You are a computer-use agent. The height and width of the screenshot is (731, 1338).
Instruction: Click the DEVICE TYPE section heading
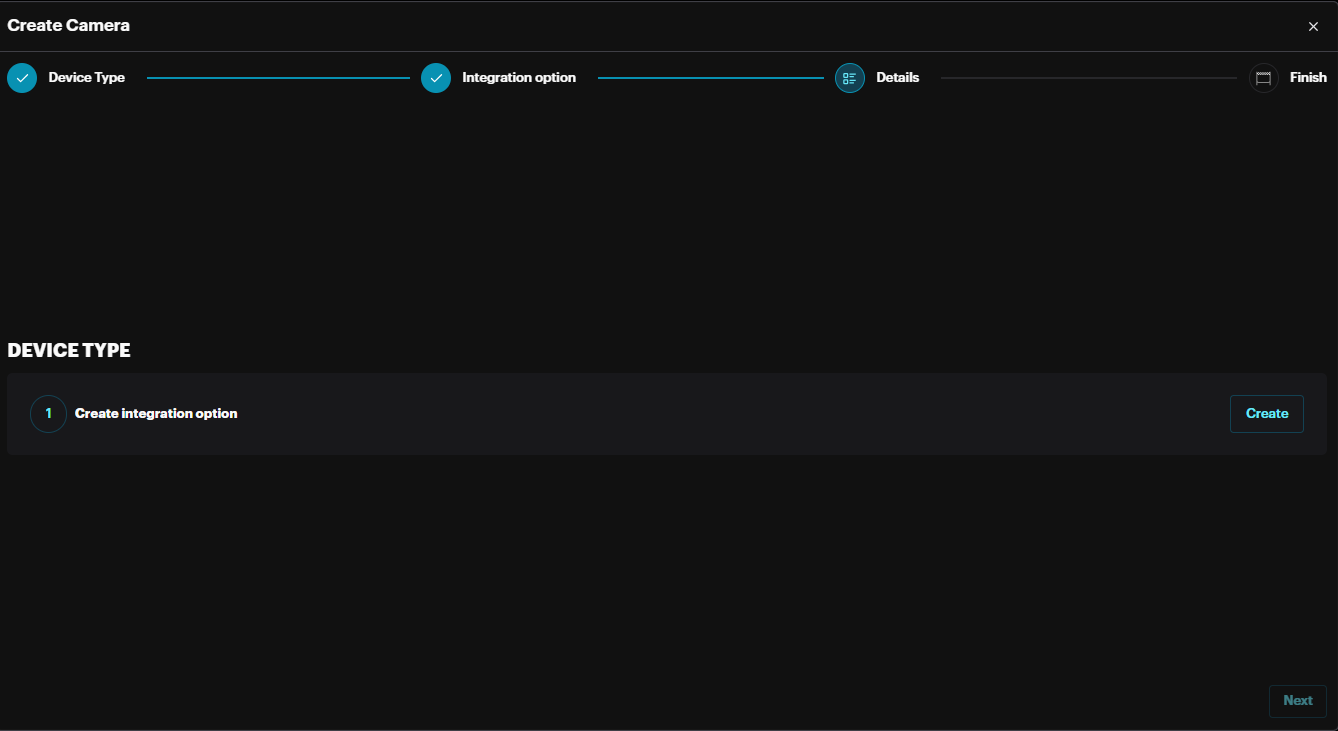pos(69,350)
